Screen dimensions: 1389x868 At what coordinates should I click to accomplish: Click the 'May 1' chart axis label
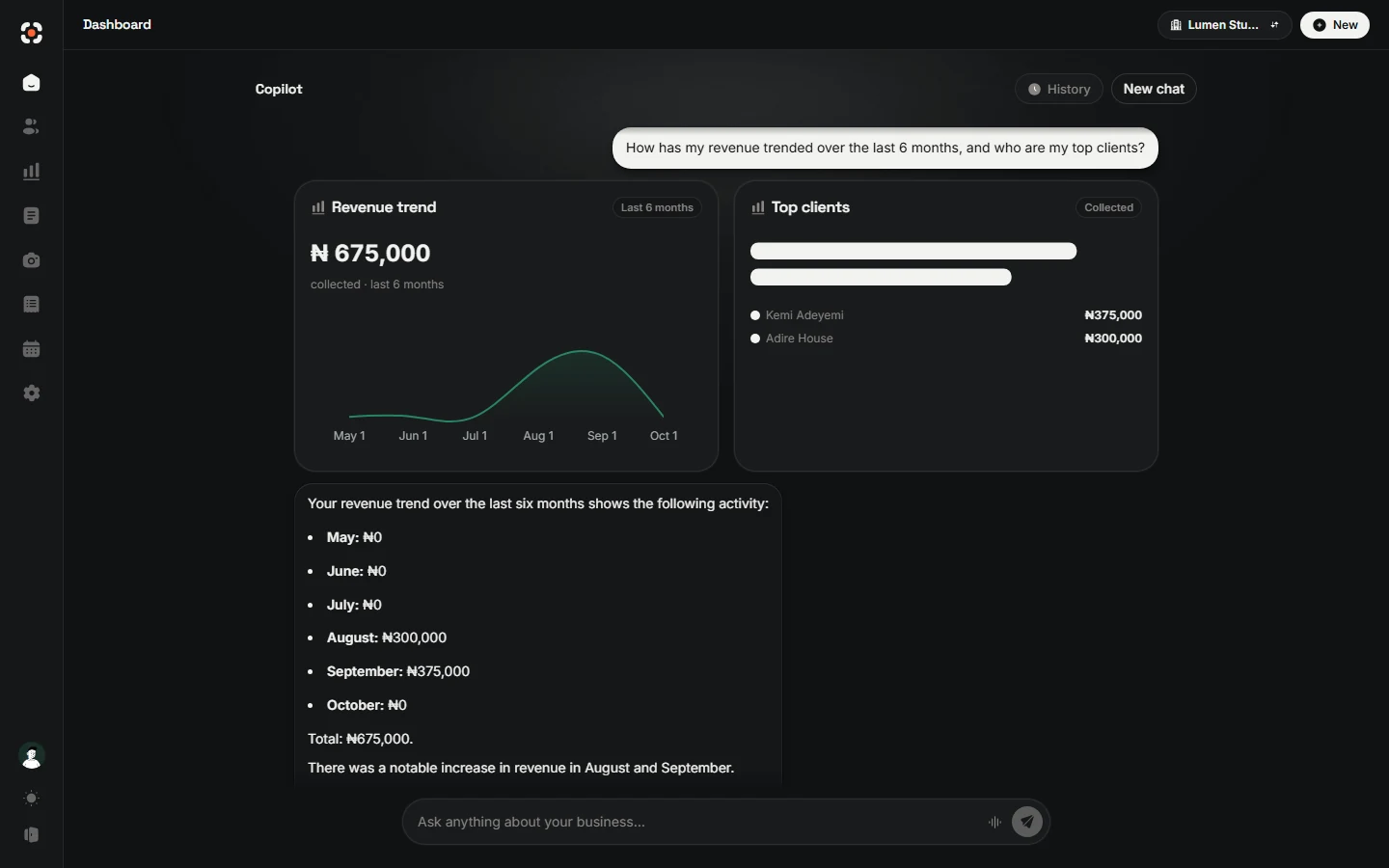pyautogui.click(x=349, y=436)
